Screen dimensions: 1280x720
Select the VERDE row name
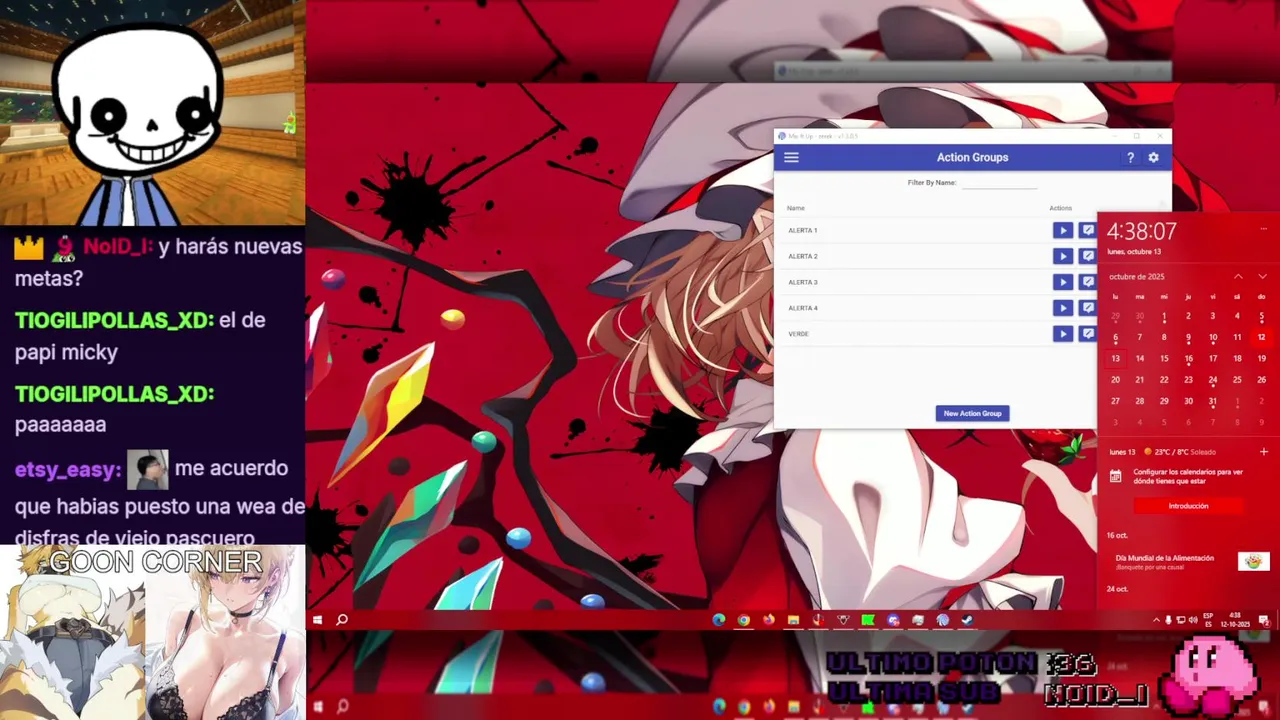799,334
